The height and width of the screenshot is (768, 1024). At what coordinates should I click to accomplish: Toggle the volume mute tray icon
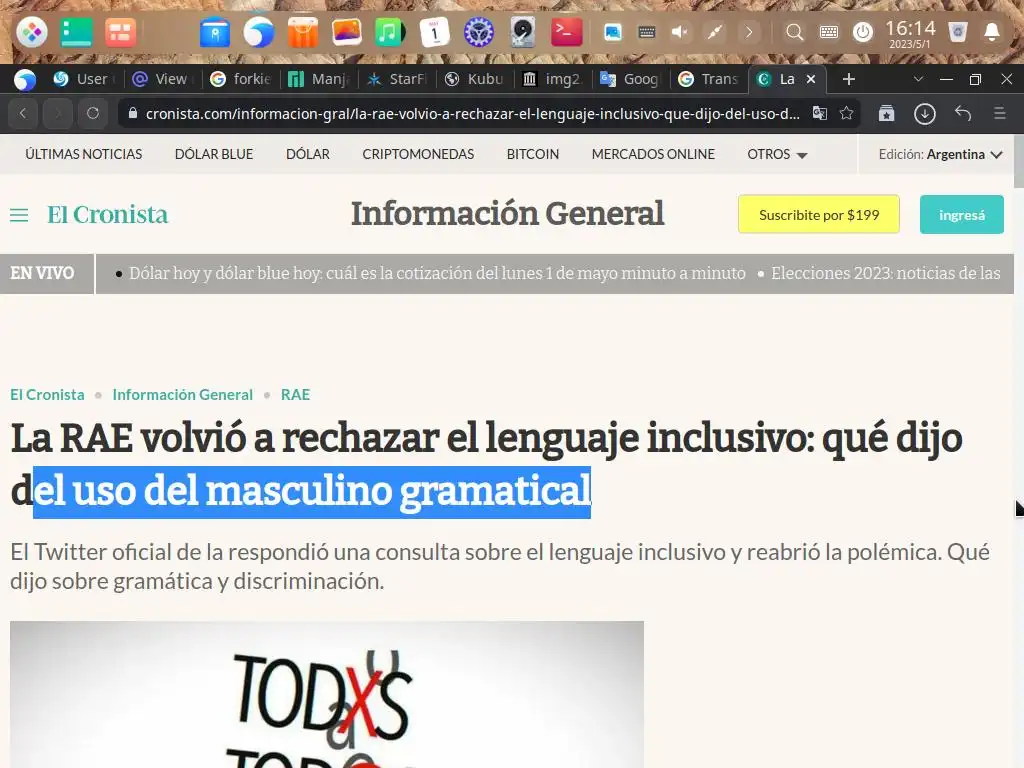coord(680,31)
